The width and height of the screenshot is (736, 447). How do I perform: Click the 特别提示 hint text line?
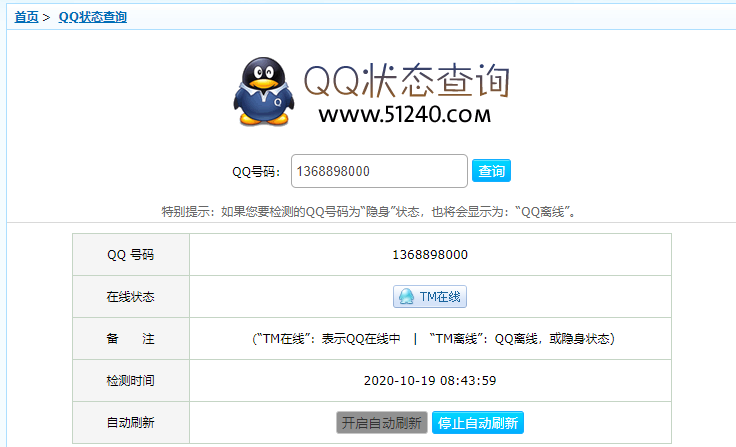pos(369,212)
